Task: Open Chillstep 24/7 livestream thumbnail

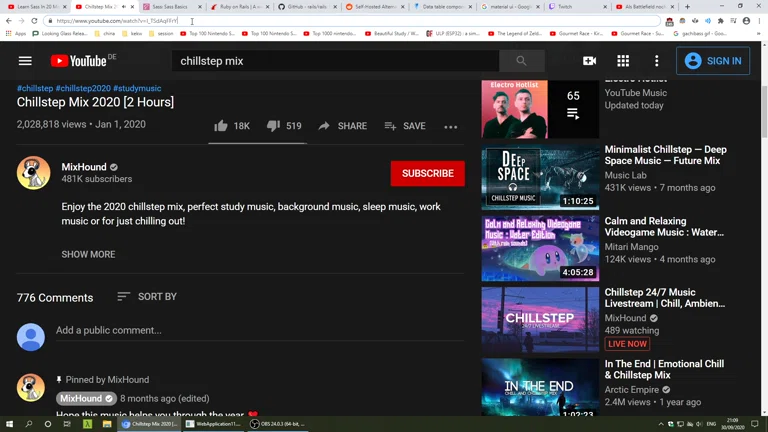Action: pyautogui.click(x=540, y=320)
